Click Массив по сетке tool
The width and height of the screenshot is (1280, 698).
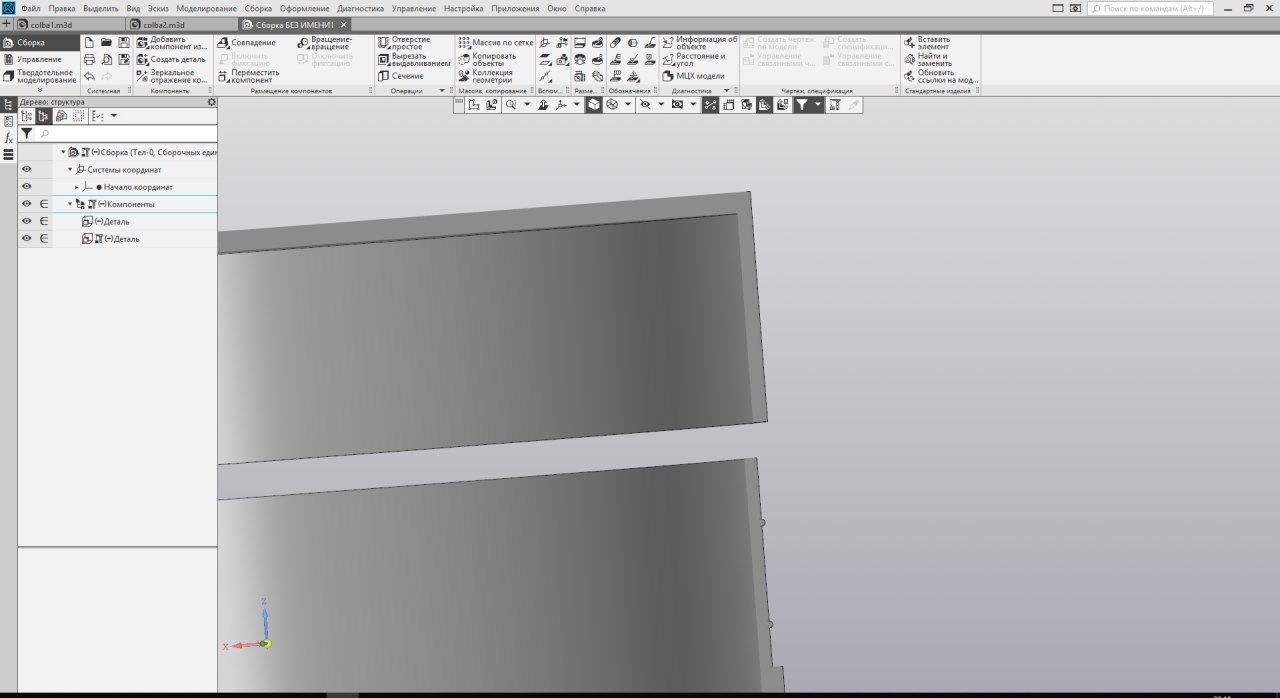pyautogui.click(x=495, y=43)
